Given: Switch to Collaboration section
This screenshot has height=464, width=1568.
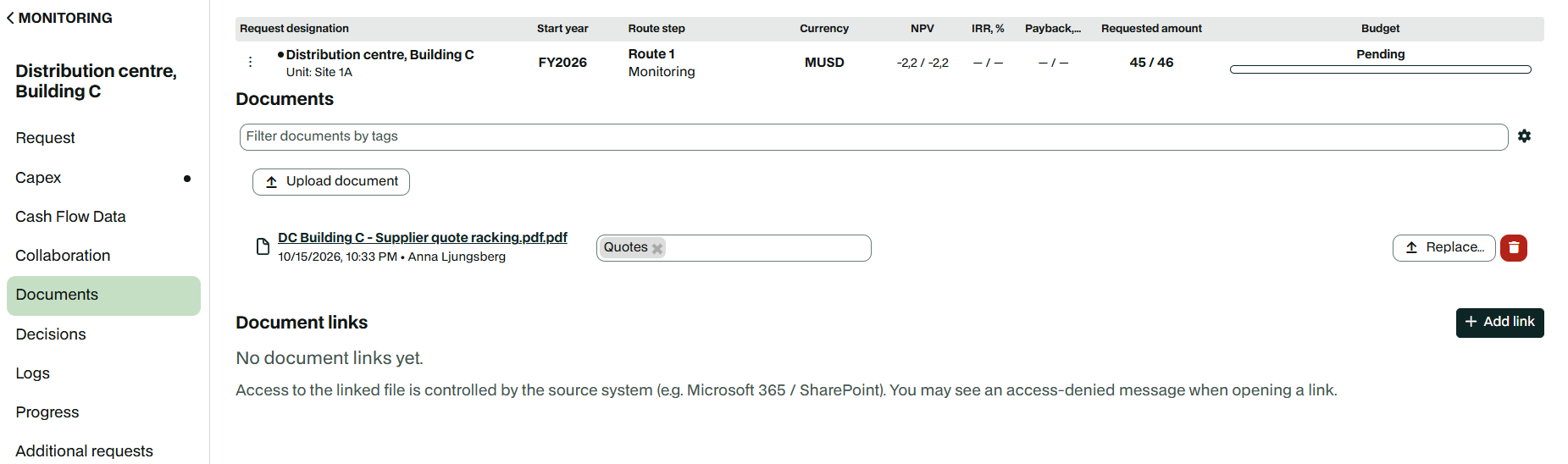Looking at the screenshot, I should tap(63, 256).
